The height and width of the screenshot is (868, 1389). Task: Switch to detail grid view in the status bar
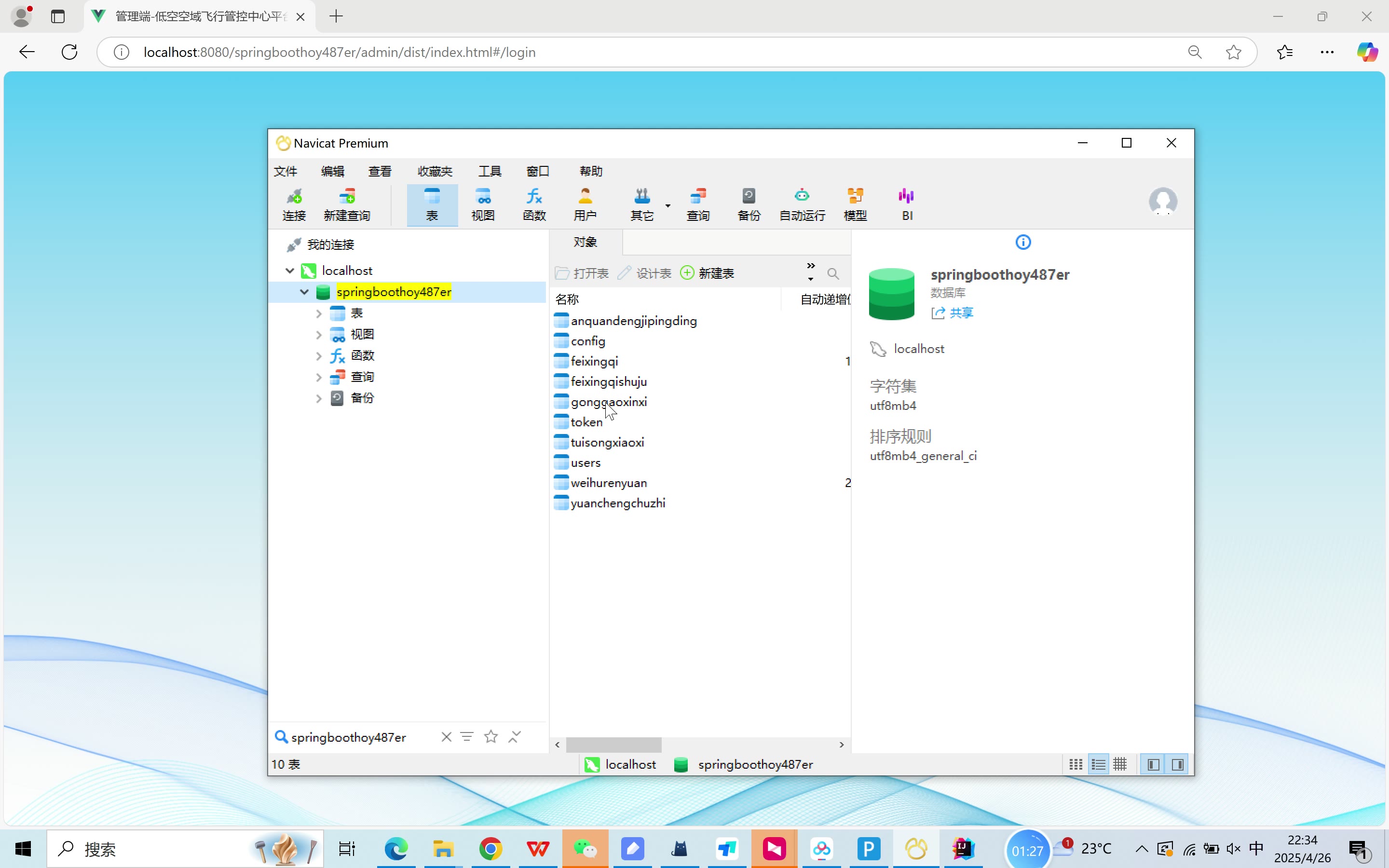[1120, 765]
